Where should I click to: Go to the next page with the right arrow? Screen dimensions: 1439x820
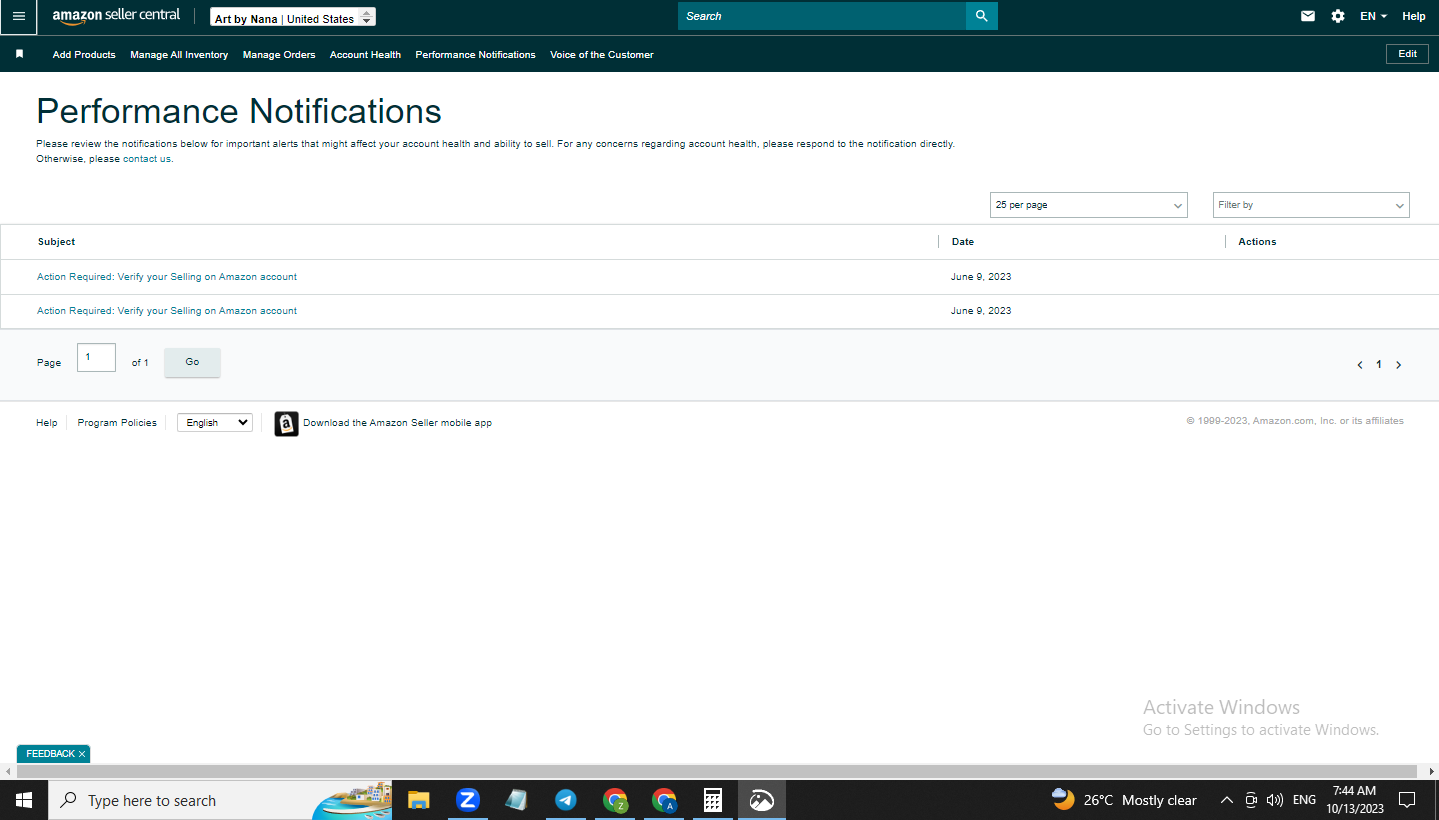pos(1399,365)
